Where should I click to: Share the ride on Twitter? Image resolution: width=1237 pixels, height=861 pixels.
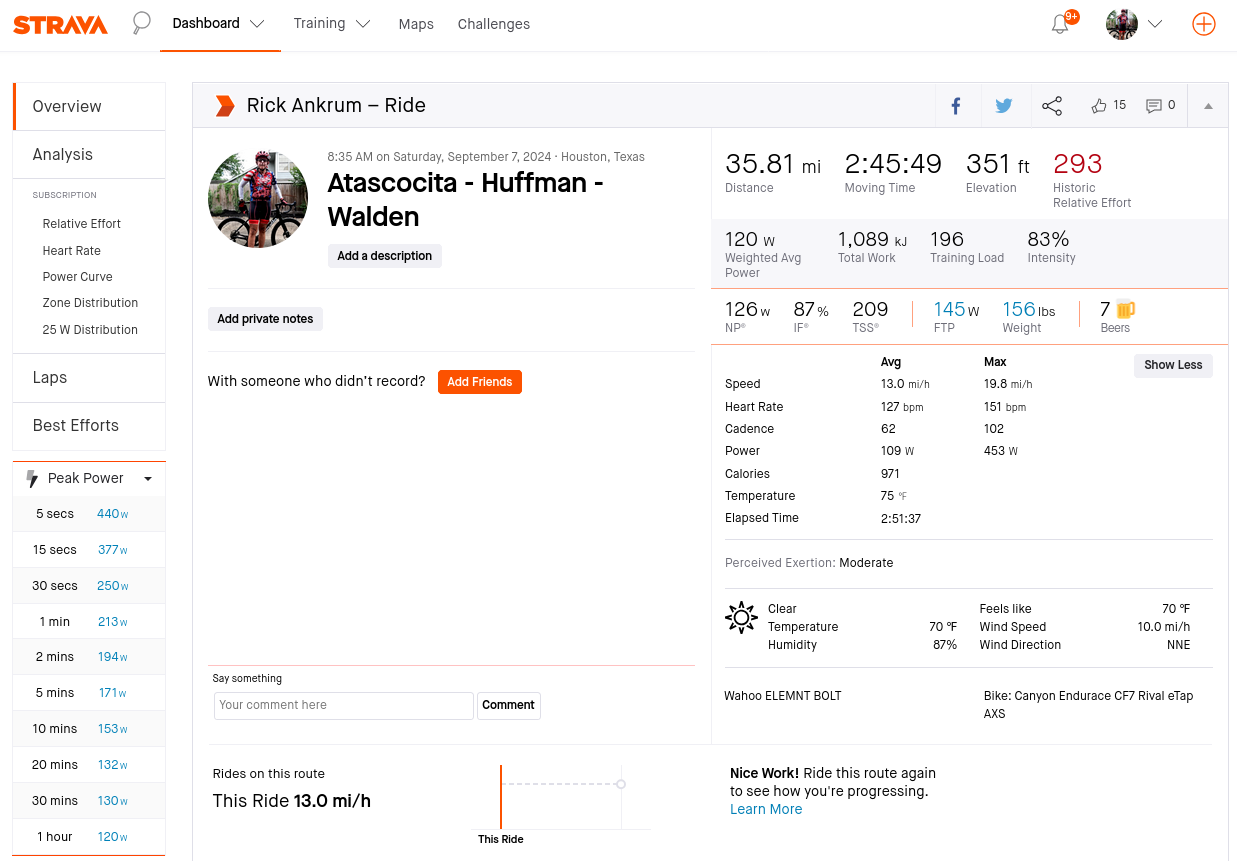tap(1004, 105)
